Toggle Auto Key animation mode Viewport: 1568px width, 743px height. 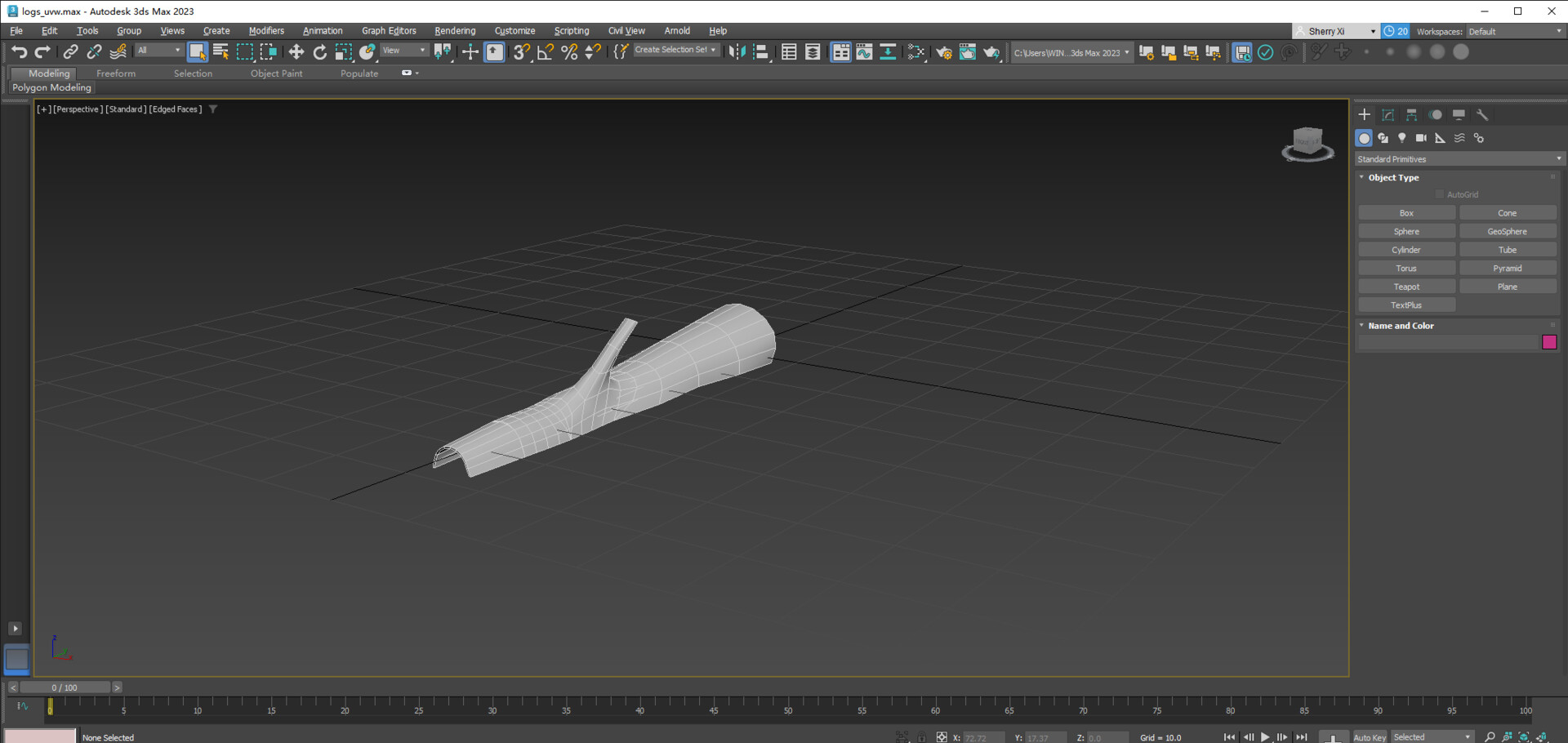[x=1370, y=736]
